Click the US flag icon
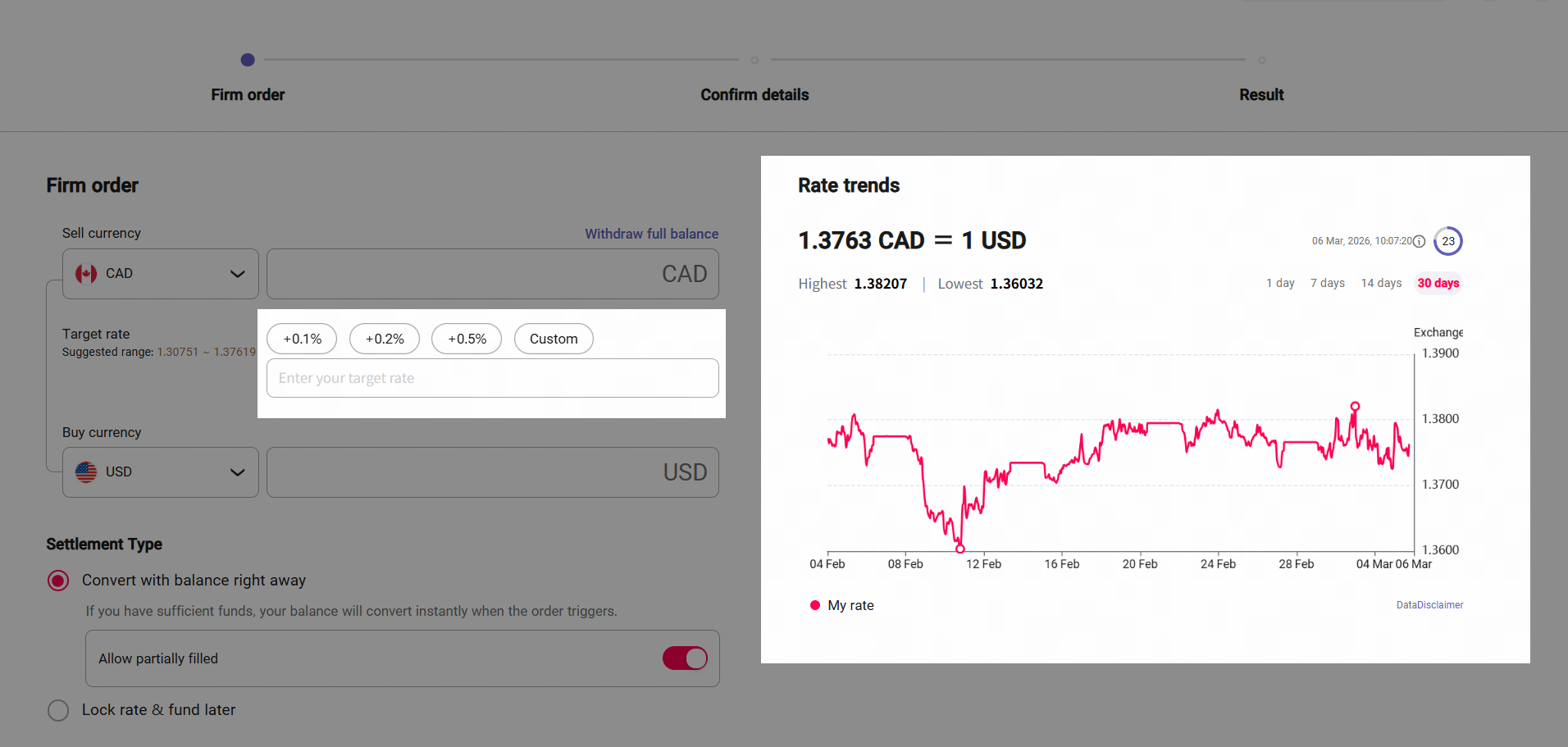1568x747 pixels. tap(86, 472)
